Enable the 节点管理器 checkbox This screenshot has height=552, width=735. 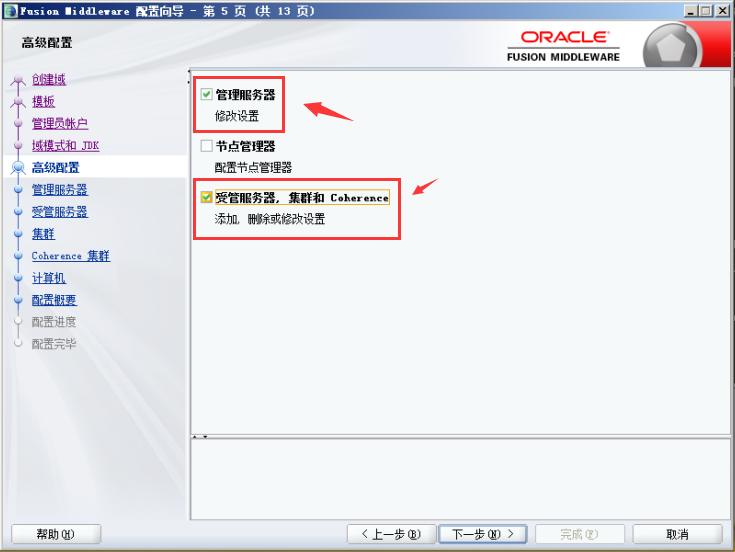[207, 146]
